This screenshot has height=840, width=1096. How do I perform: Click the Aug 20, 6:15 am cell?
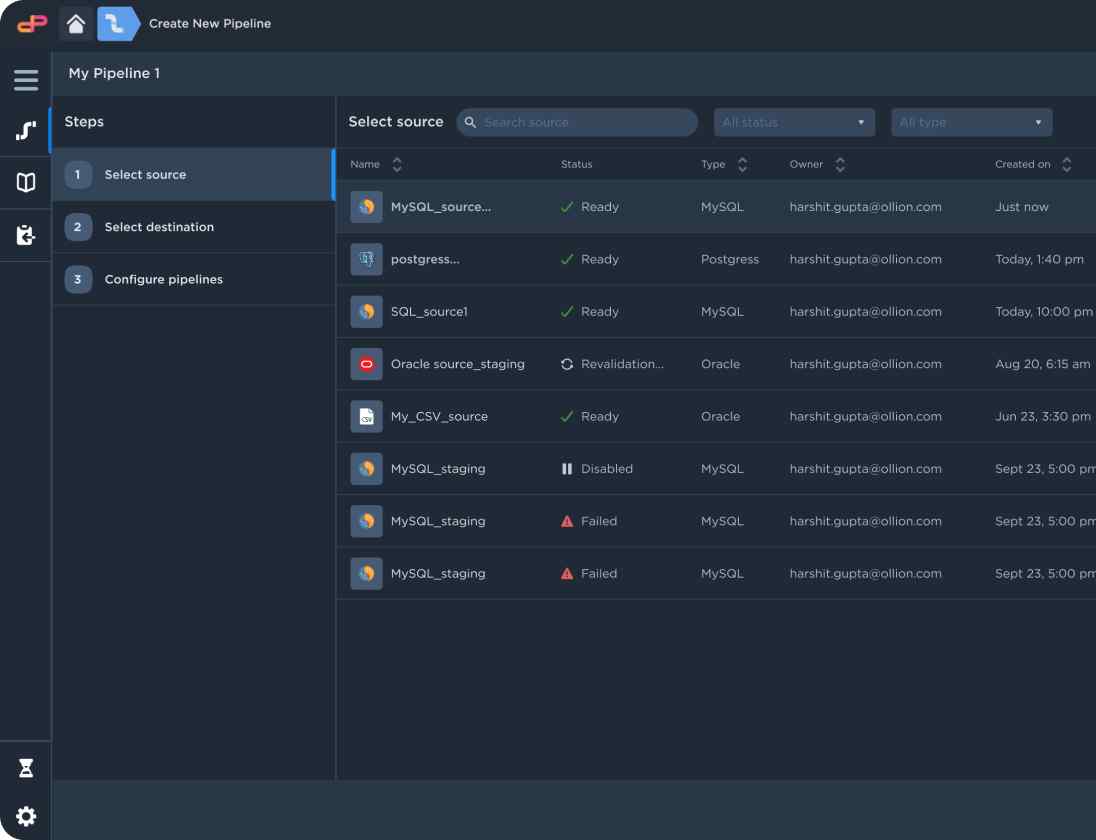tap(1042, 364)
